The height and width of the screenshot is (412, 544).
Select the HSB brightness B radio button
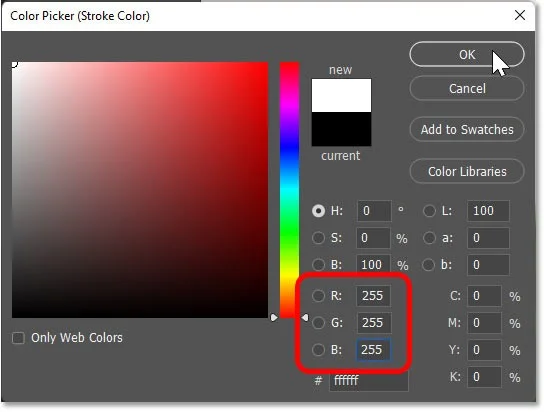pos(318,265)
